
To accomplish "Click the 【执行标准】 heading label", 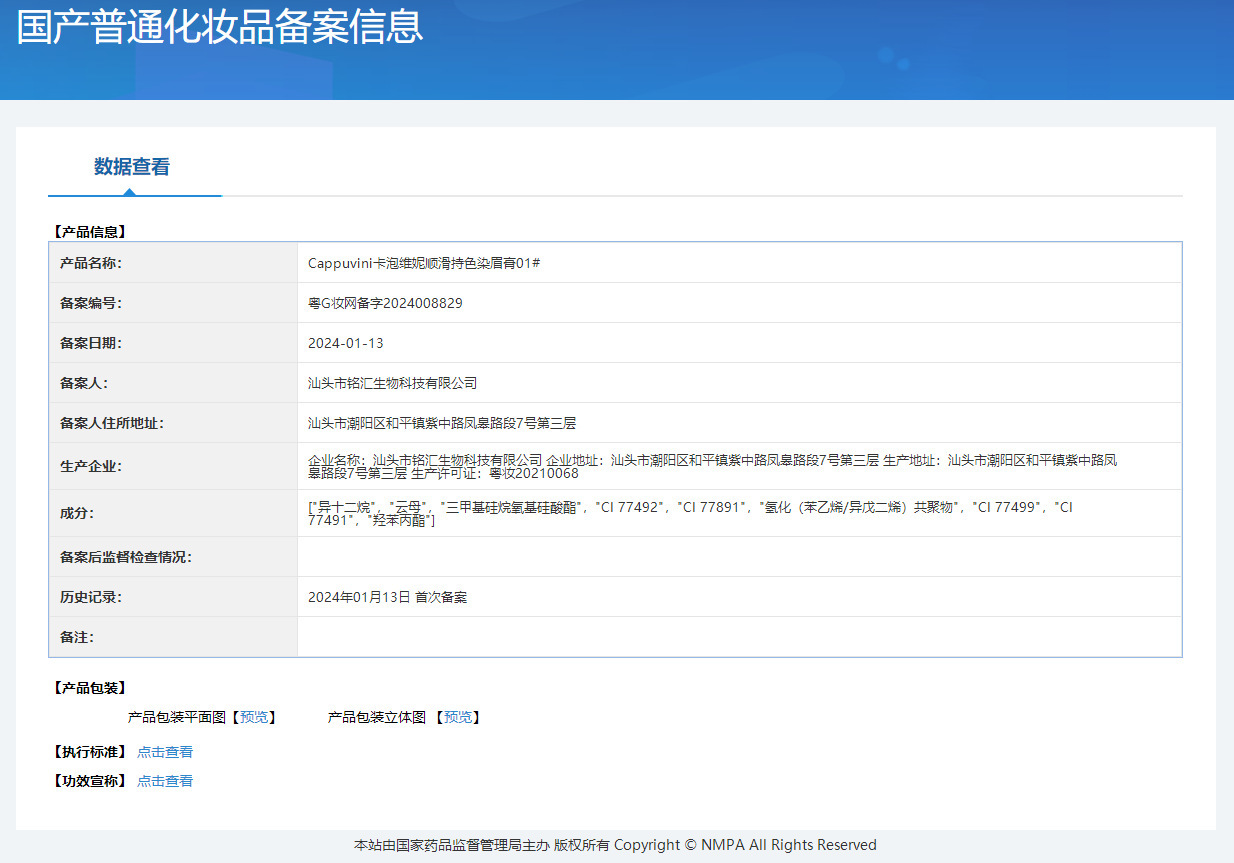I will (88, 752).
